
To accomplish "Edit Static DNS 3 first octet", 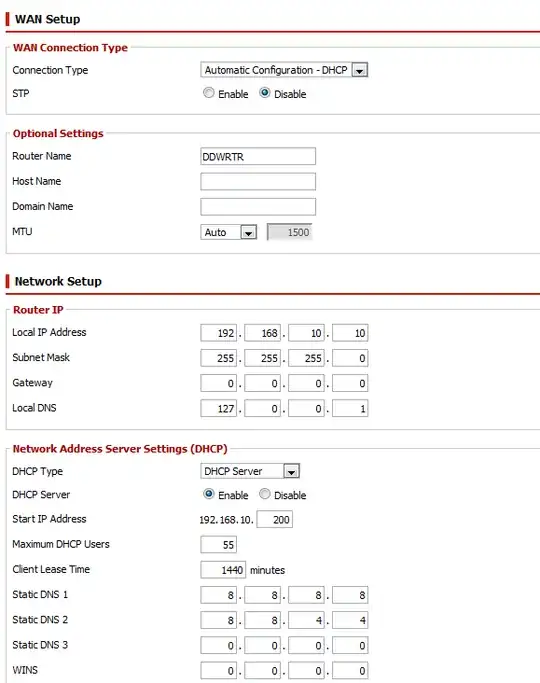I will [219, 646].
